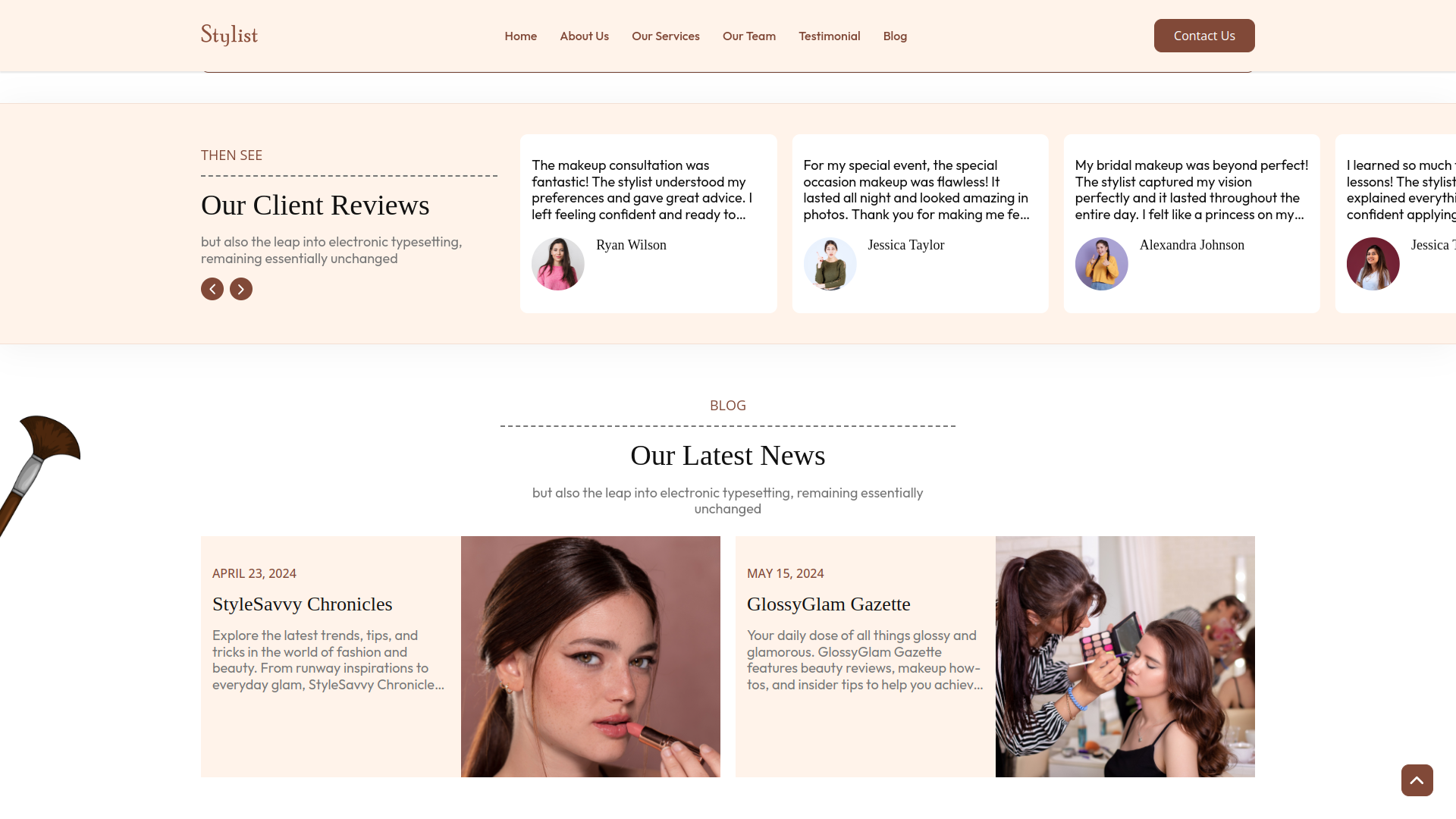Select the bridal makeup review card

(x=1191, y=224)
